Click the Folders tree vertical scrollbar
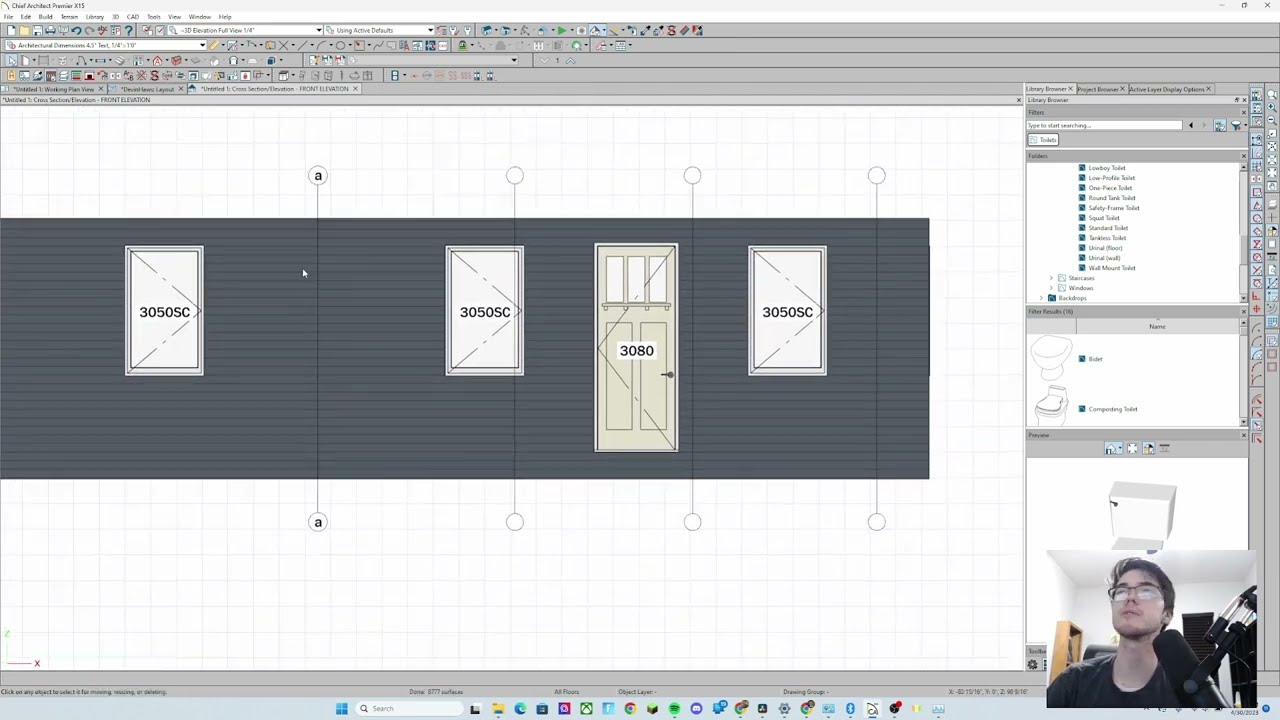The width and height of the screenshot is (1280, 720). click(1243, 232)
